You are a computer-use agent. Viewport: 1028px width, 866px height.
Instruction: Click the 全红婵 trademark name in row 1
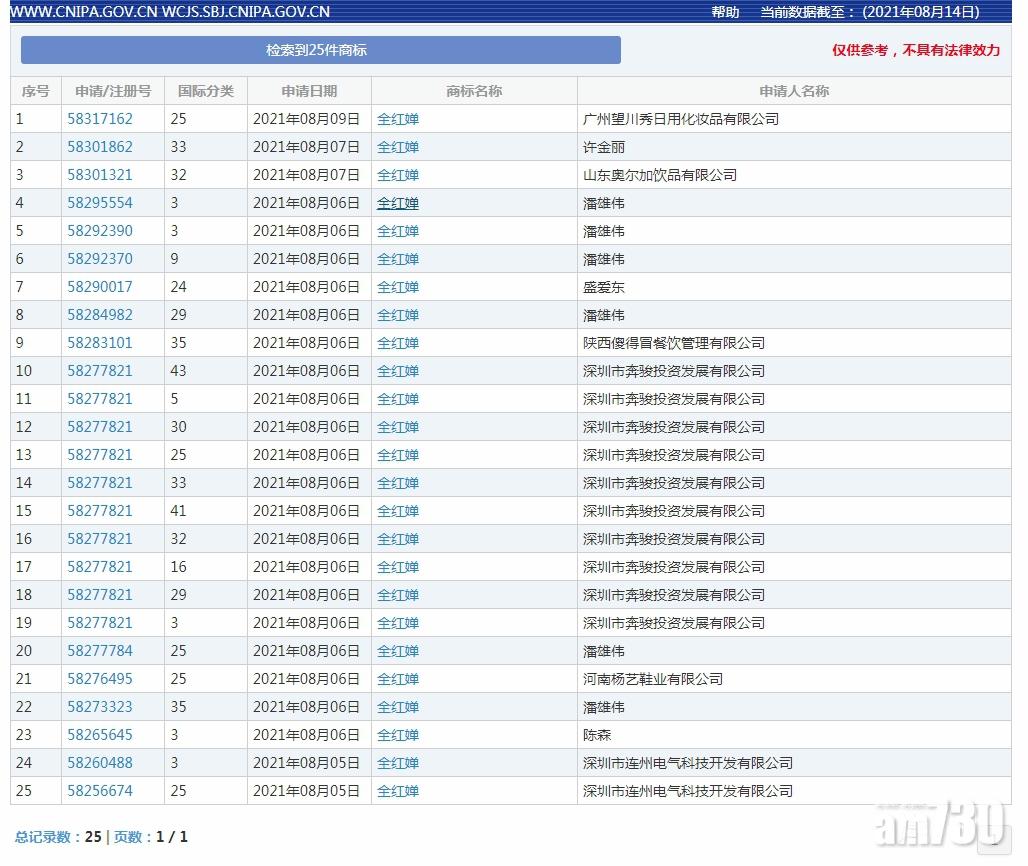pos(398,119)
